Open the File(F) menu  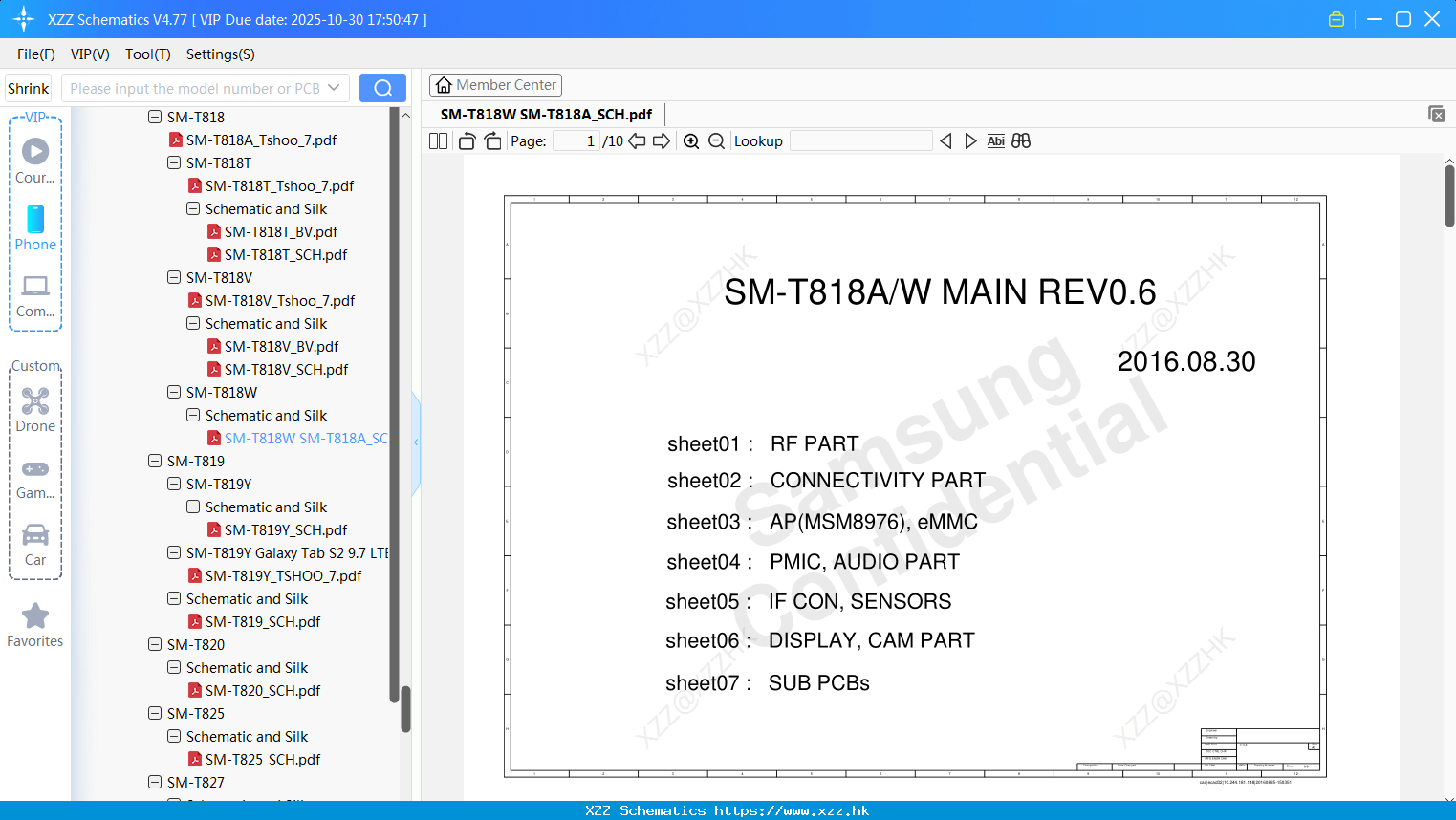pos(36,54)
